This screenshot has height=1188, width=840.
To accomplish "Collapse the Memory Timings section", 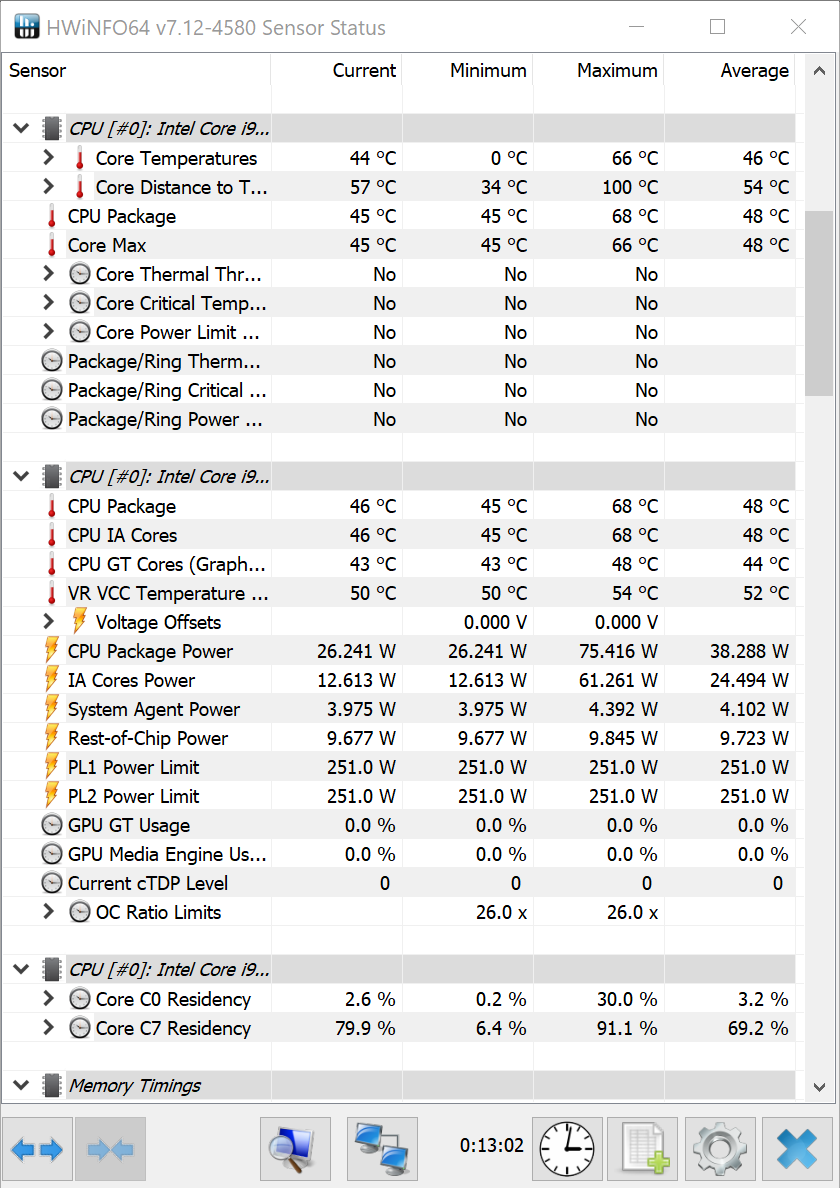I will tap(21, 1085).
